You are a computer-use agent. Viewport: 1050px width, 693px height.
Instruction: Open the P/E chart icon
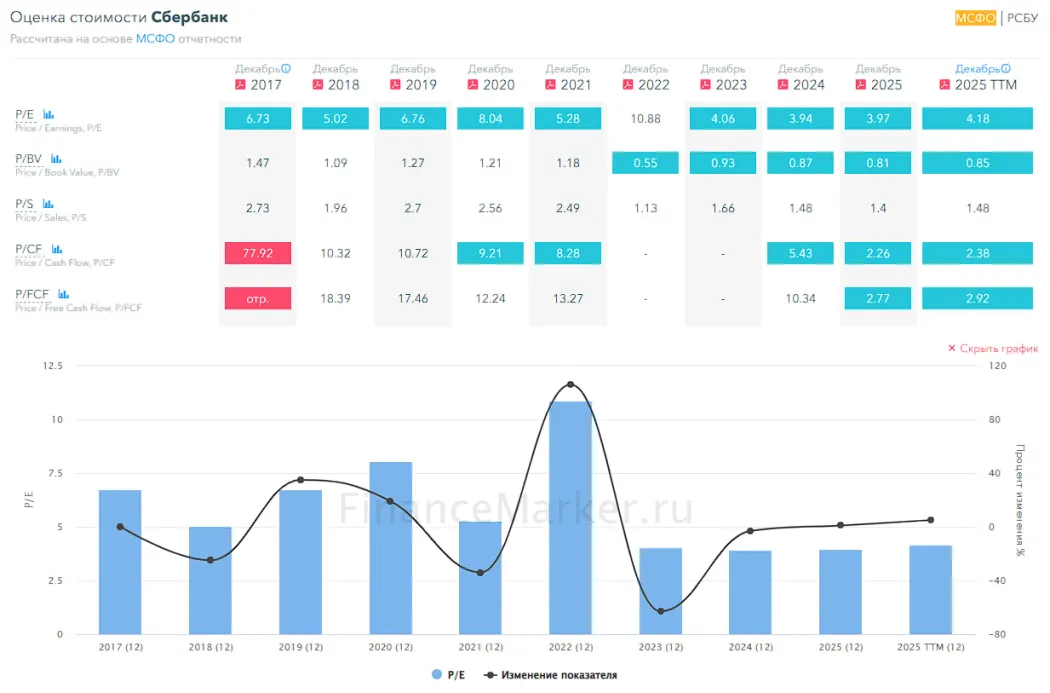pyautogui.click(x=48, y=115)
